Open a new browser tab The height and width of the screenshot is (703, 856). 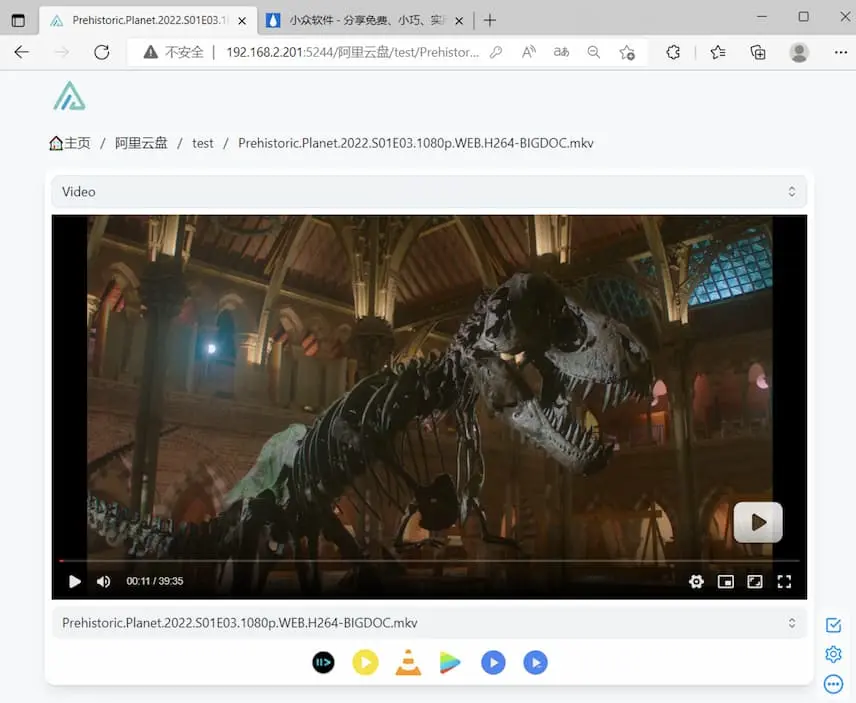tap(490, 20)
